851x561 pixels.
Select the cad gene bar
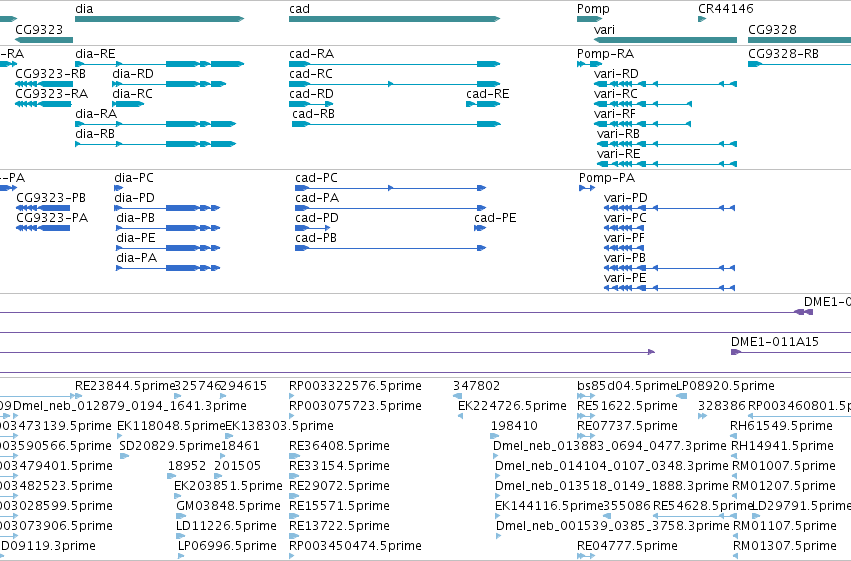coord(394,19)
